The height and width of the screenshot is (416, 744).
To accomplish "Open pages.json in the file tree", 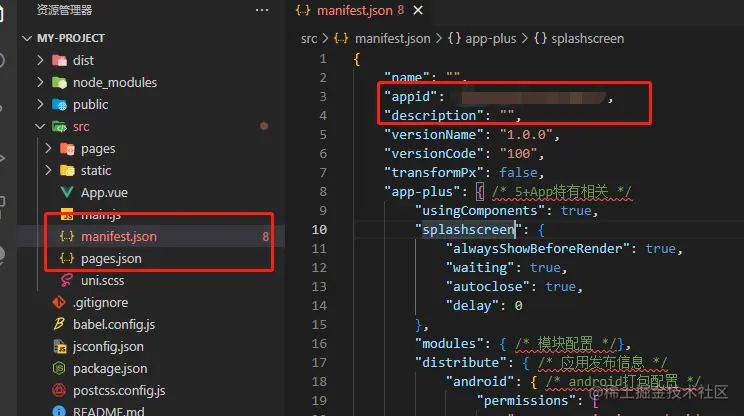I will (111, 259).
